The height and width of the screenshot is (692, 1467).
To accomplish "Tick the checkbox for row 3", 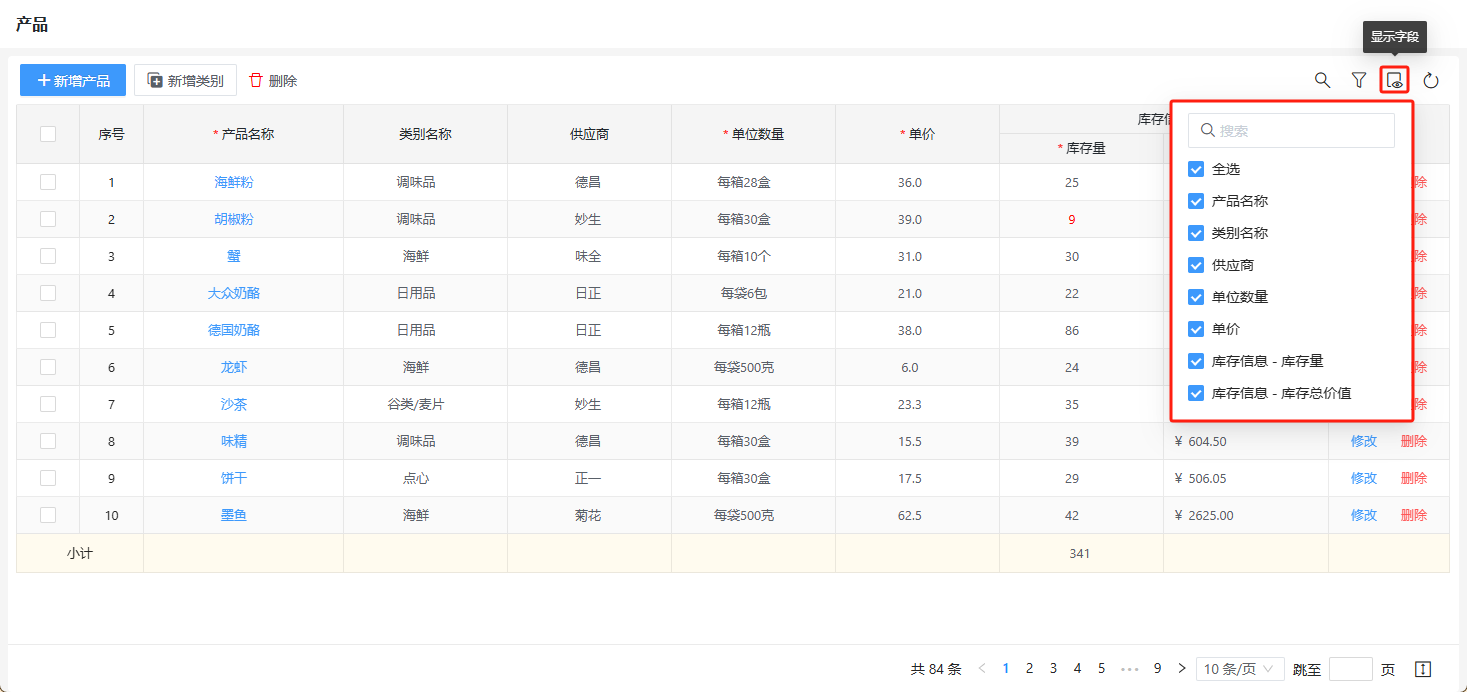I will pos(48,256).
